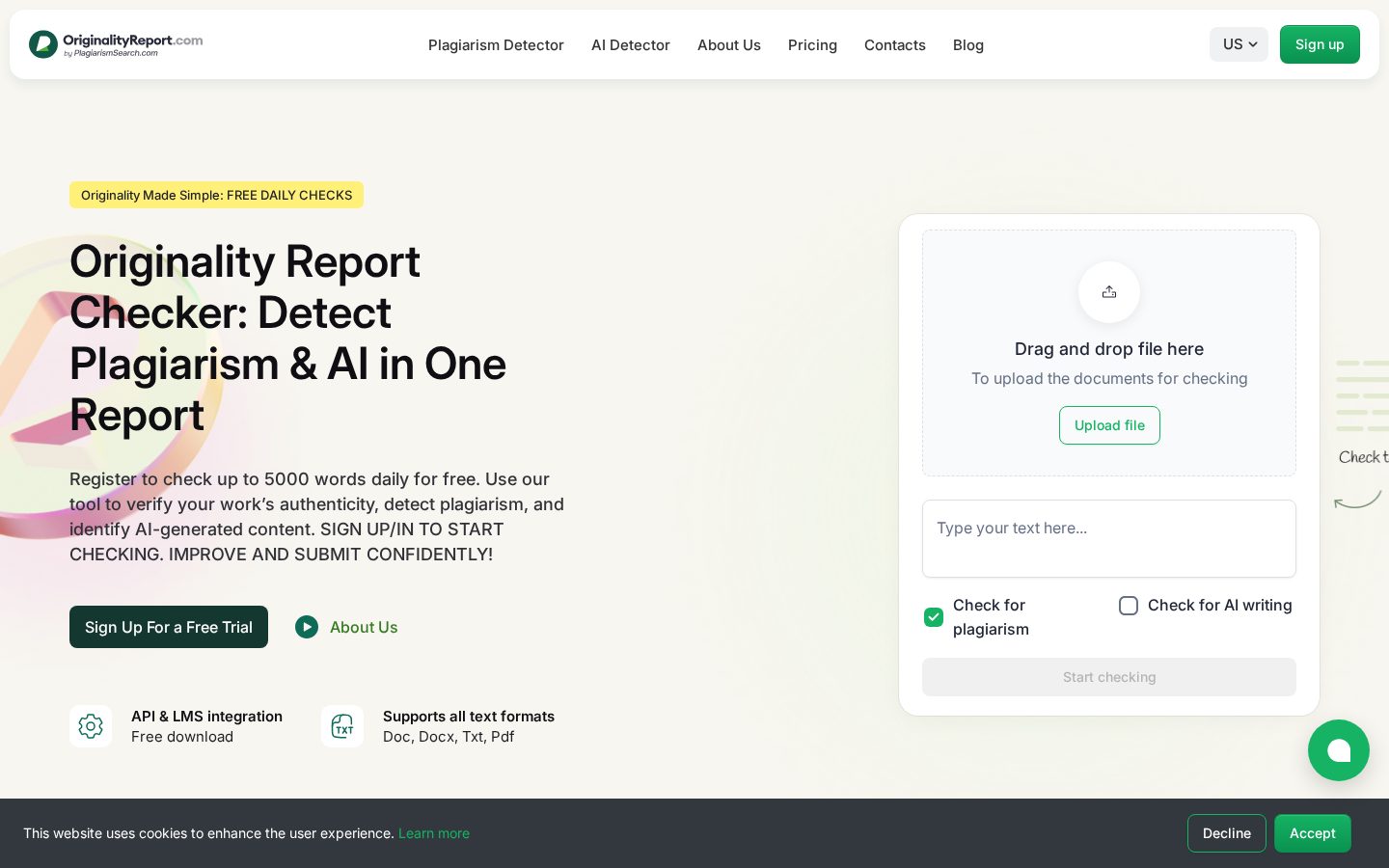Visit the Blog page
1389x868 pixels.
(968, 45)
